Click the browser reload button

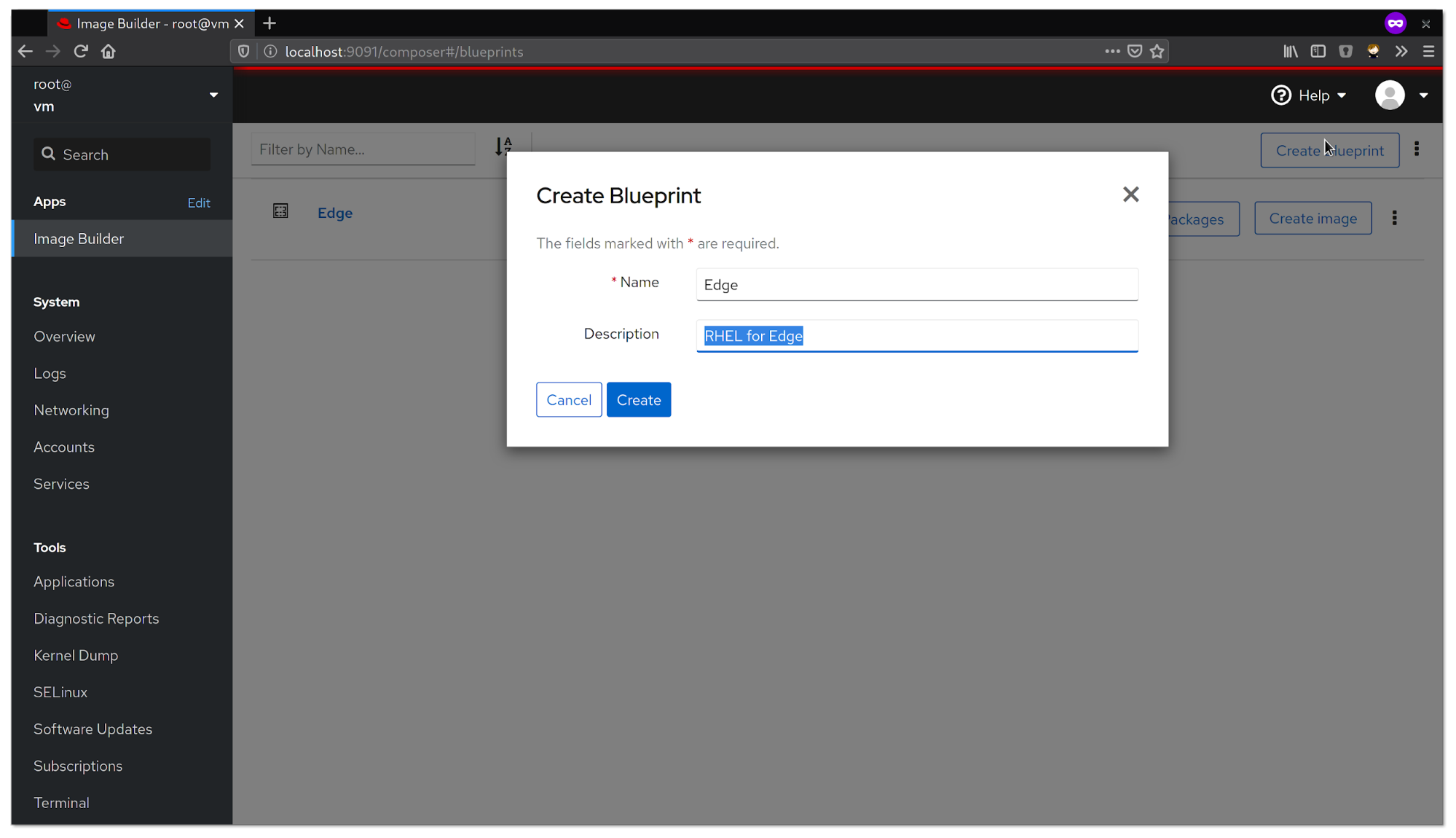pyautogui.click(x=81, y=51)
